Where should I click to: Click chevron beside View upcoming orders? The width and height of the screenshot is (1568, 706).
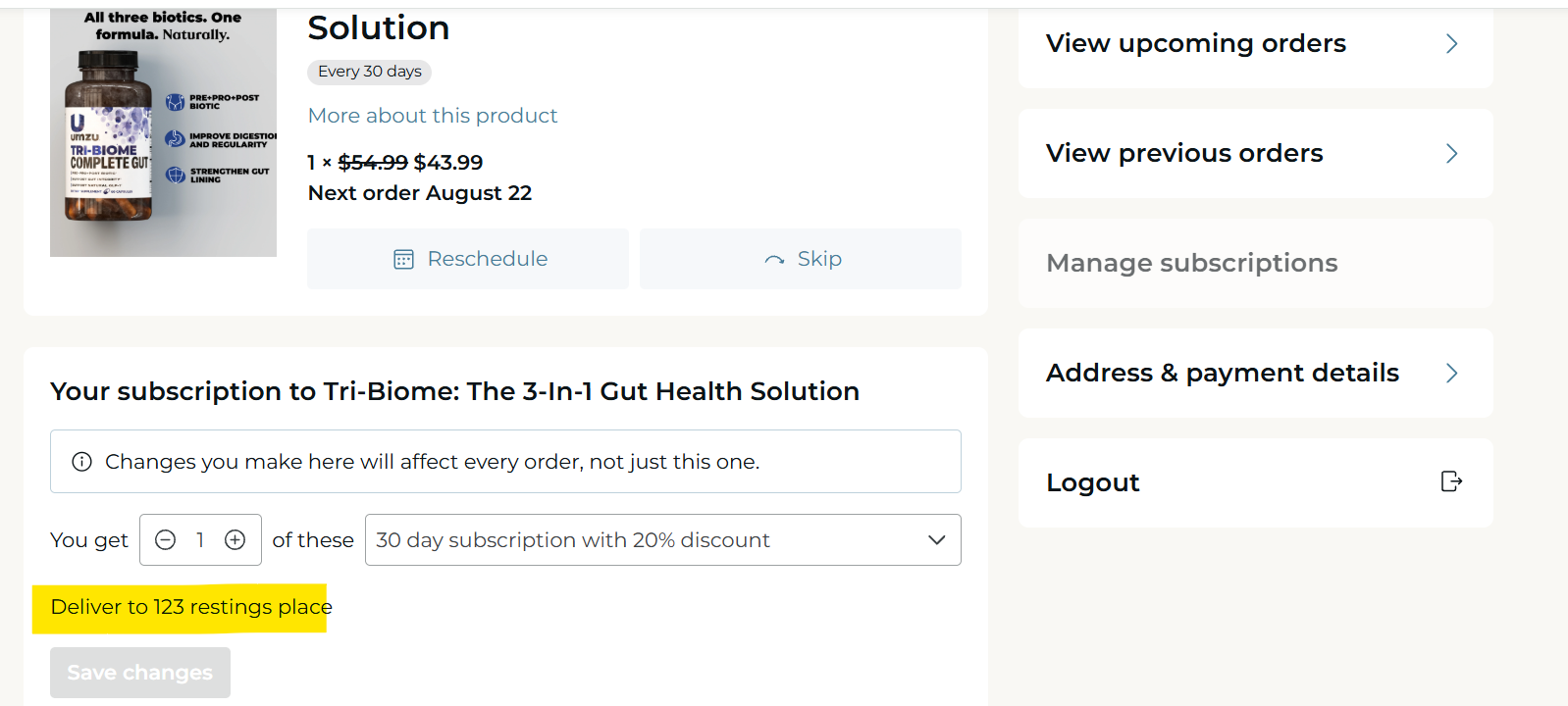coord(1452,44)
